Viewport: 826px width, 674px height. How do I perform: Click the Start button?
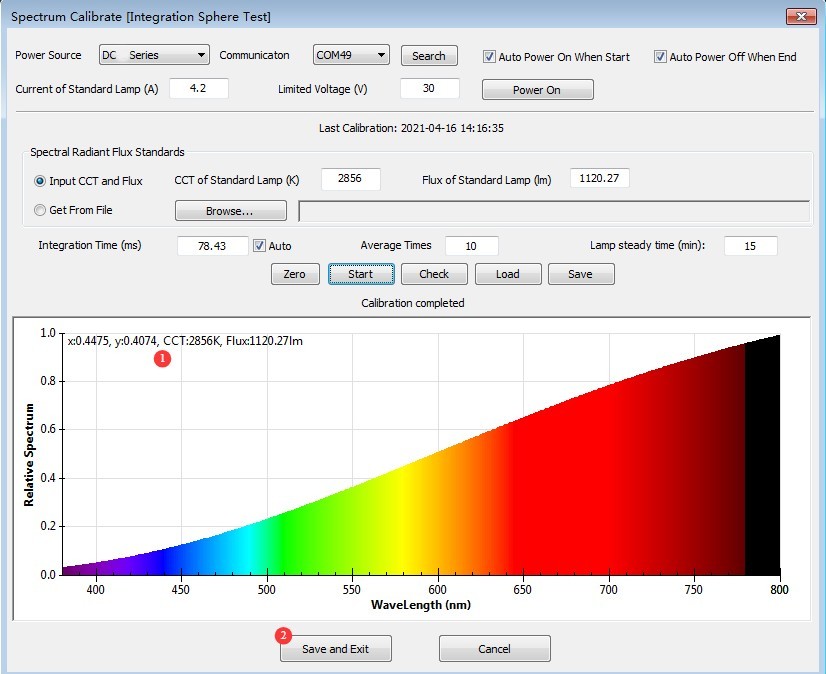coord(361,274)
